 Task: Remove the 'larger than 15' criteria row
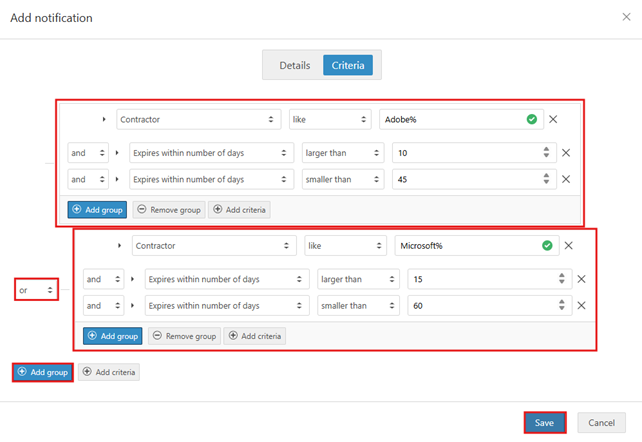[581, 280]
